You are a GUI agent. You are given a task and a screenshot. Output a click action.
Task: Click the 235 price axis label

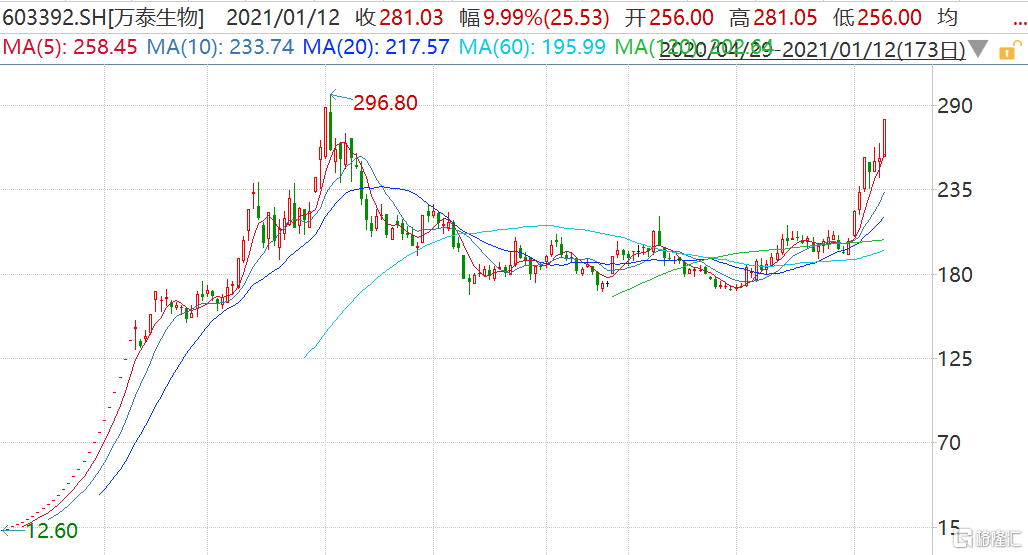pos(955,190)
